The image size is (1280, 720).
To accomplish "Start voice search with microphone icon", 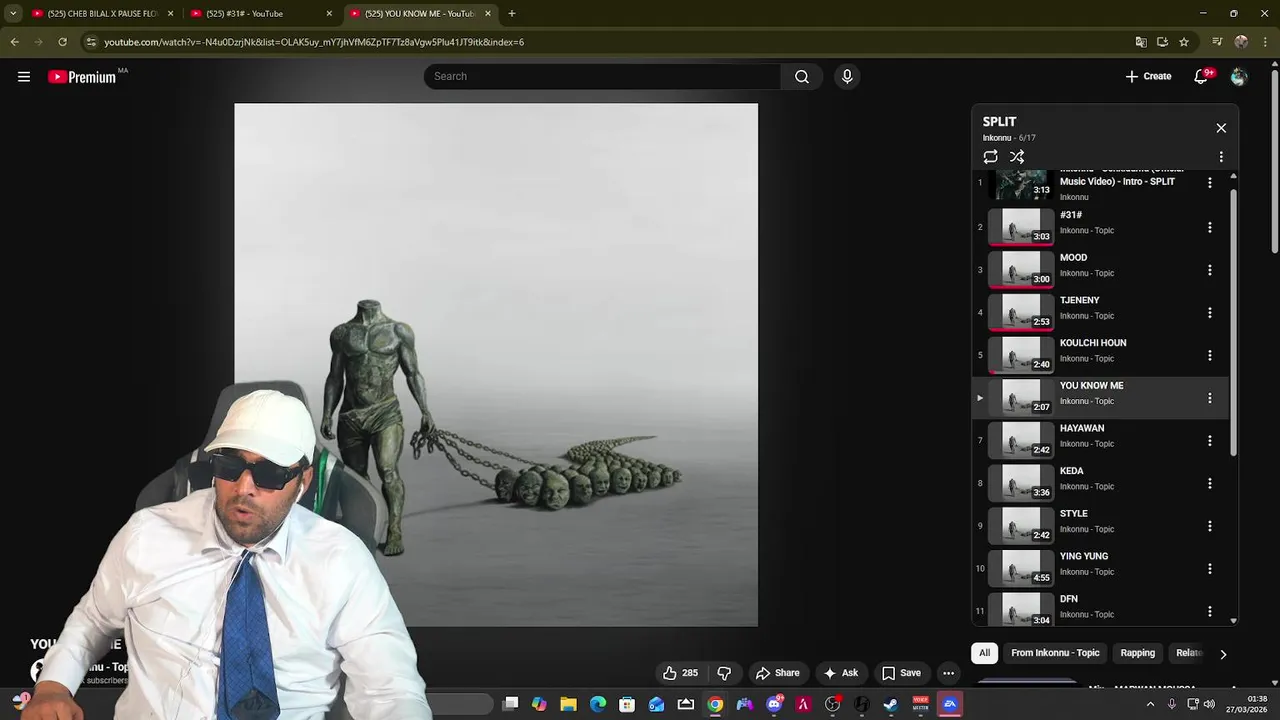I will (847, 76).
